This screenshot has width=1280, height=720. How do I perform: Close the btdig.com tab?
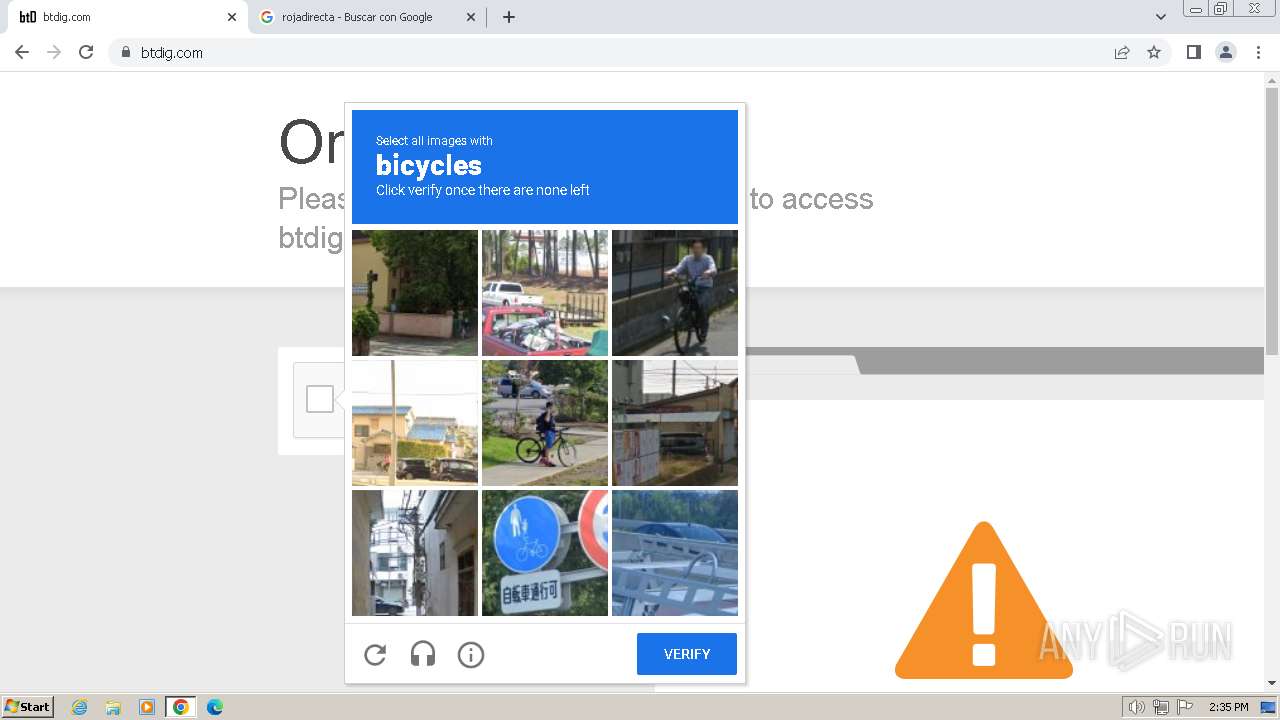tap(232, 17)
